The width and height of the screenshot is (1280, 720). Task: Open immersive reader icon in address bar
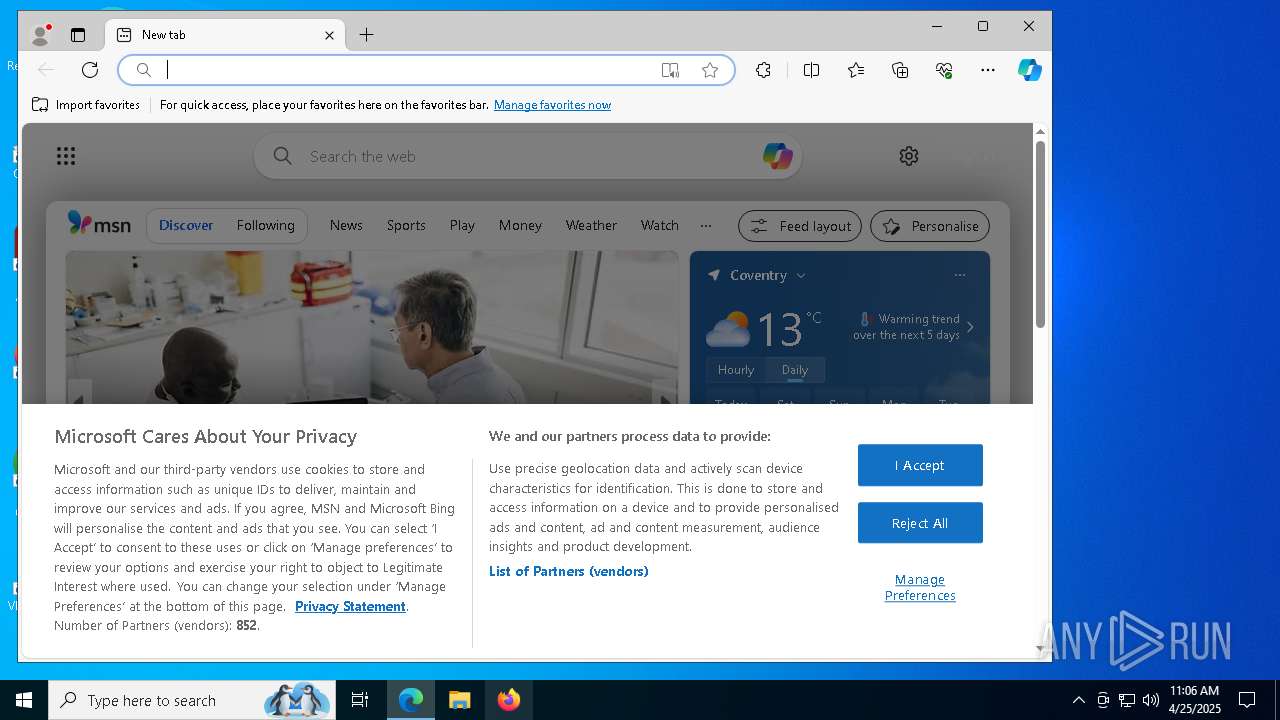[670, 70]
